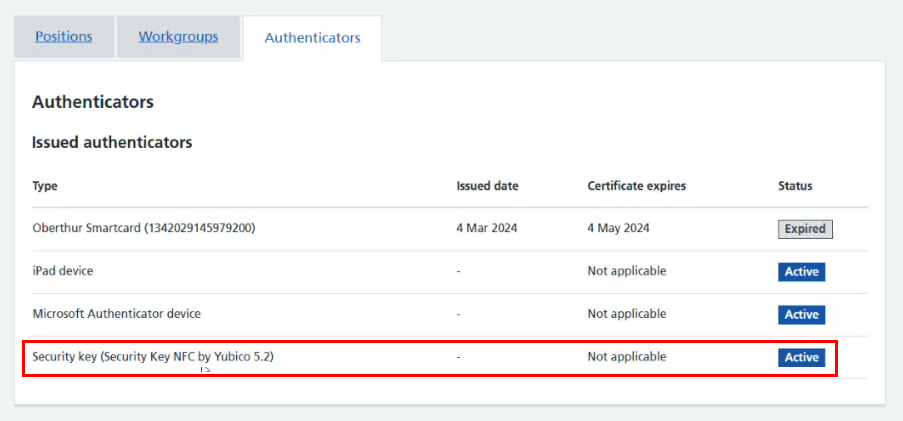Click the Active badge in iPad device row
Image resolution: width=903 pixels, height=421 pixels.
(x=802, y=271)
